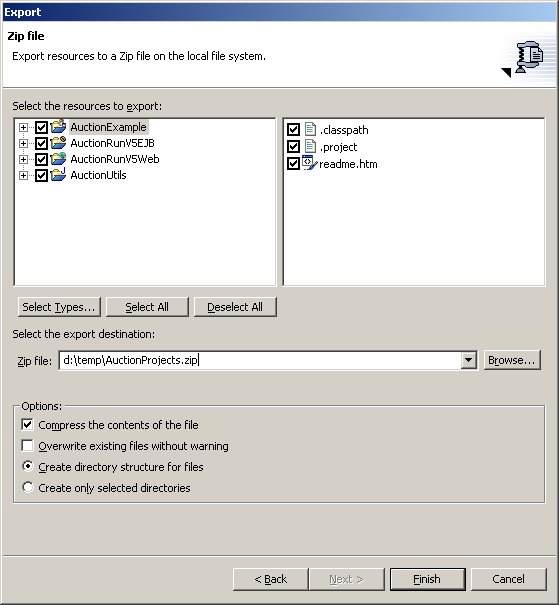559x605 pixels.
Task: Click Finish to export the zip
Action: tap(427, 579)
